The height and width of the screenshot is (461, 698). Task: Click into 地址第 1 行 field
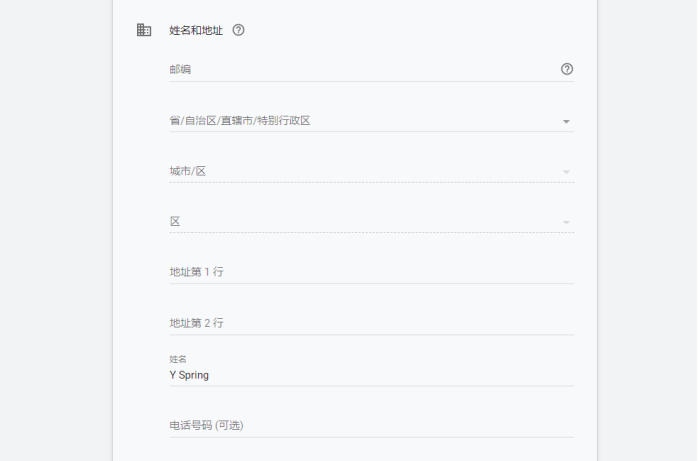[370, 272]
